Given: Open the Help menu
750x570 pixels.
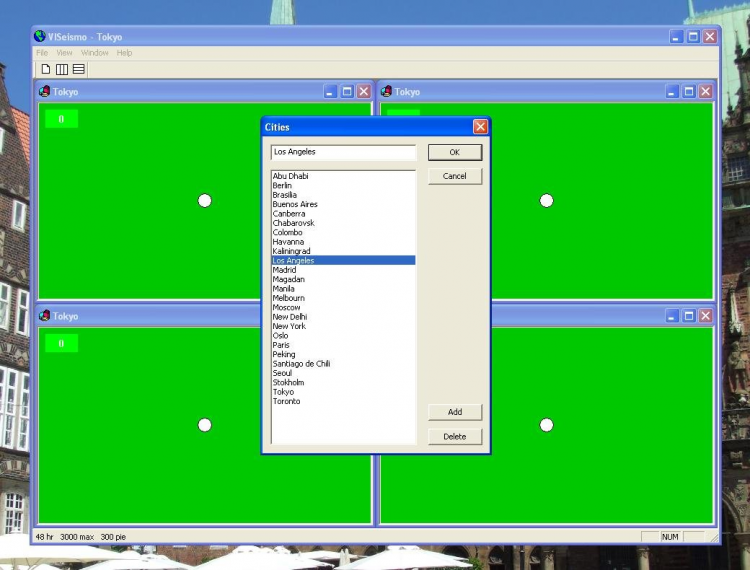Looking at the screenshot, I should click(x=124, y=53).
